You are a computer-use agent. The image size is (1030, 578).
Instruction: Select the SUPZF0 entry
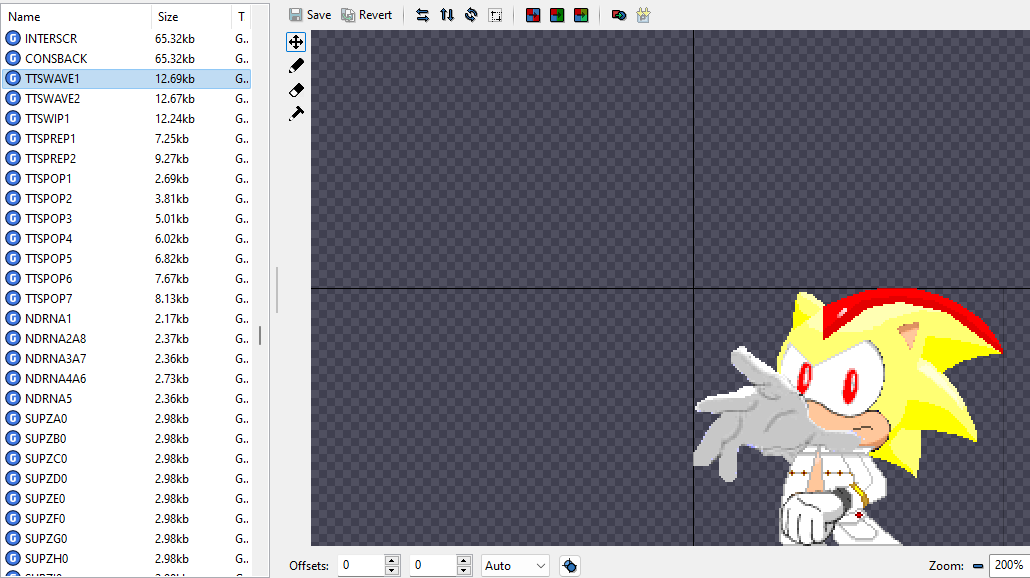[127, 519]
